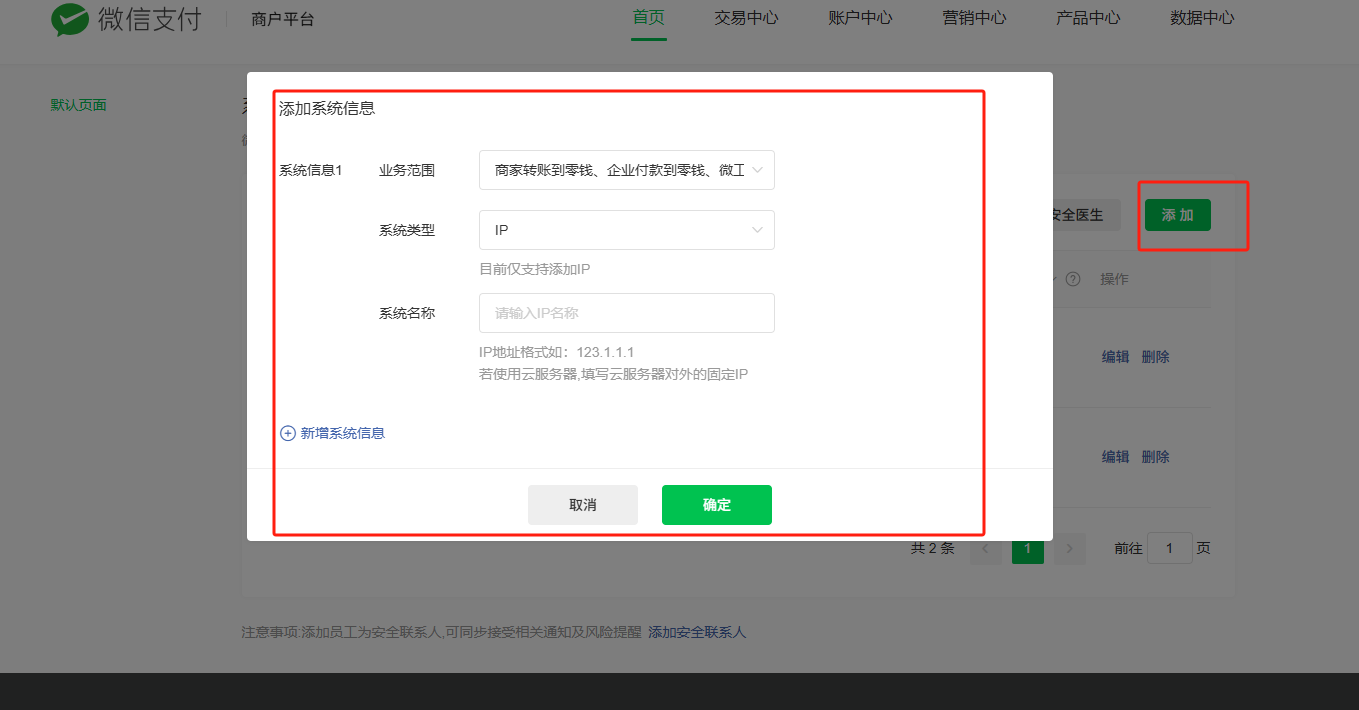1359x710 pixels.
Task: Click the 默认页面 sidebar link
Action: (x=78, y=105)
